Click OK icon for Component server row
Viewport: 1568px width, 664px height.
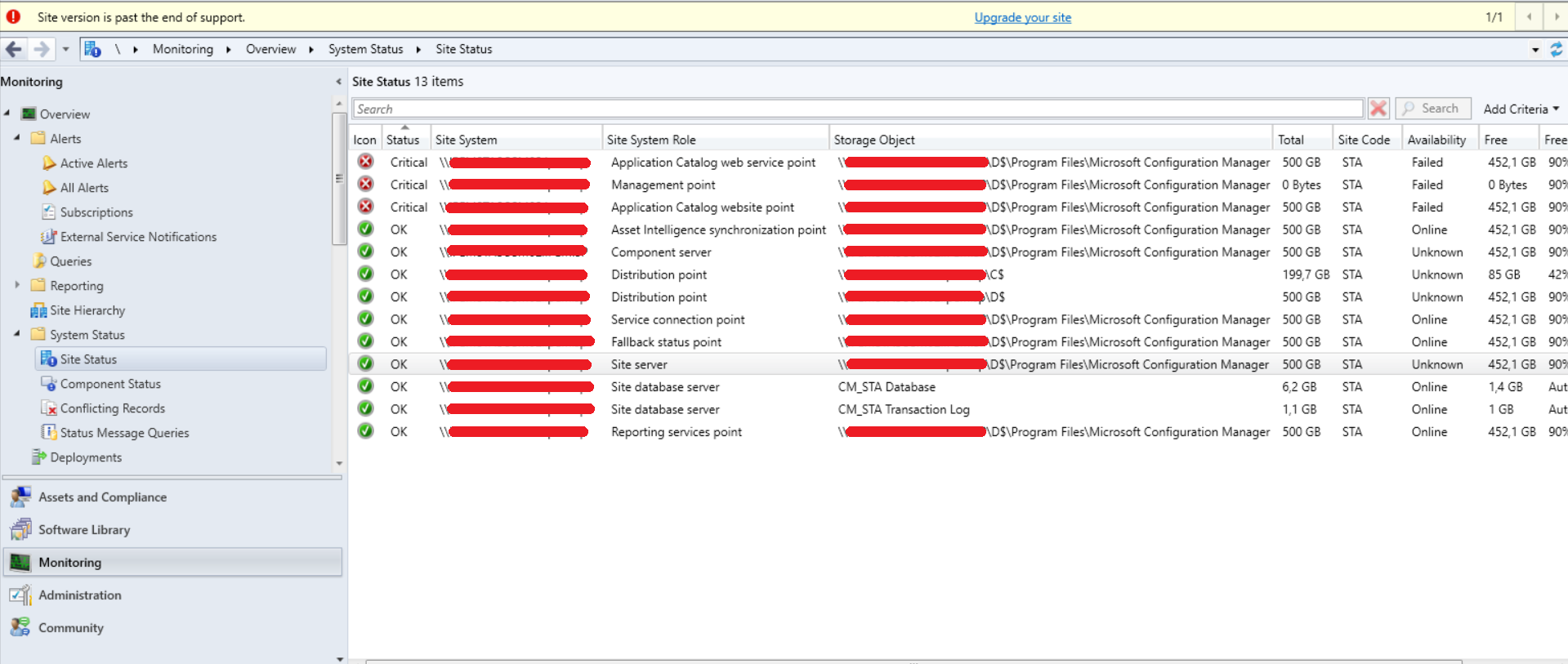[365, 252]
